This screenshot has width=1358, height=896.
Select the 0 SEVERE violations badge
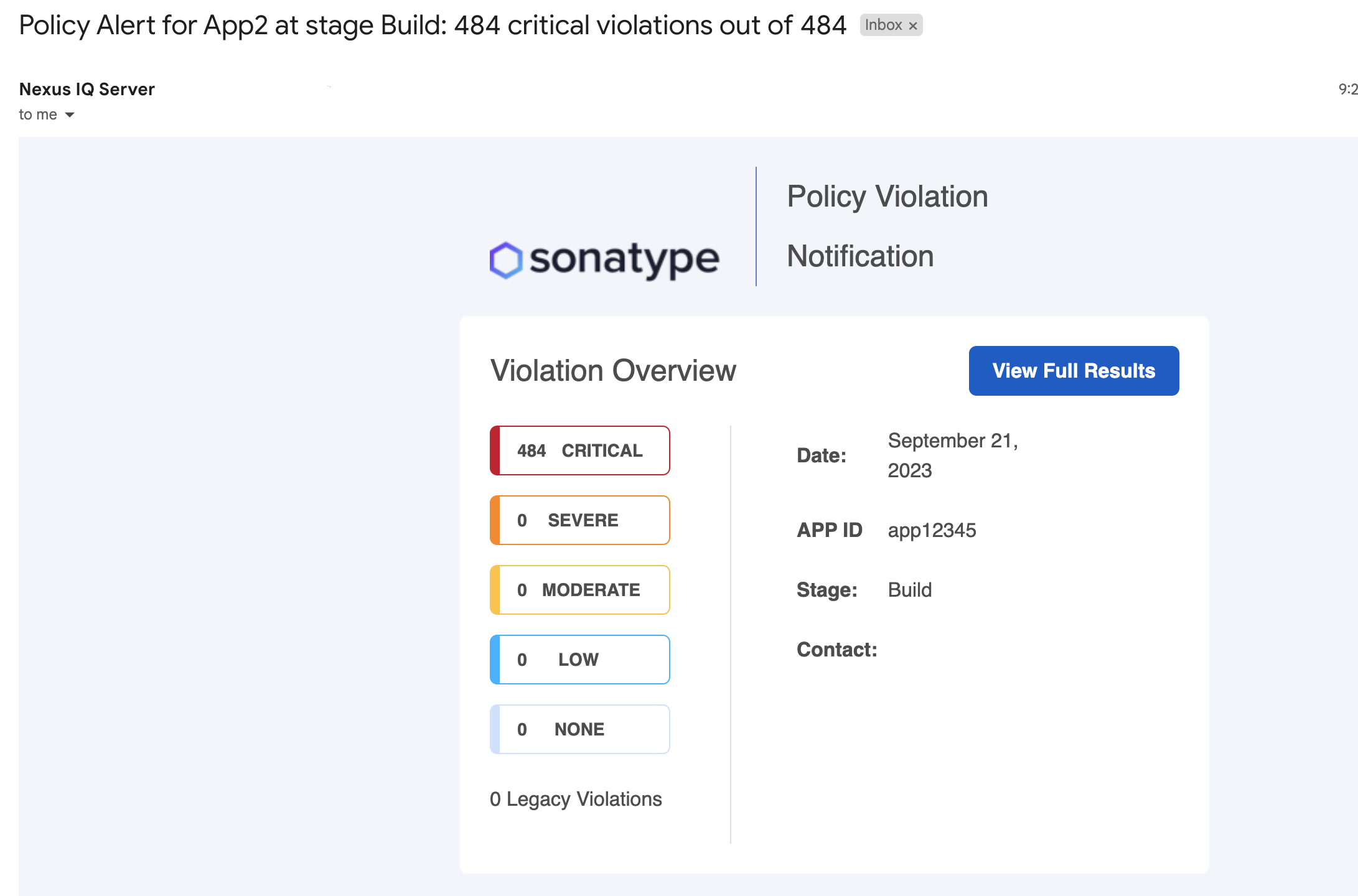point(580,520)
